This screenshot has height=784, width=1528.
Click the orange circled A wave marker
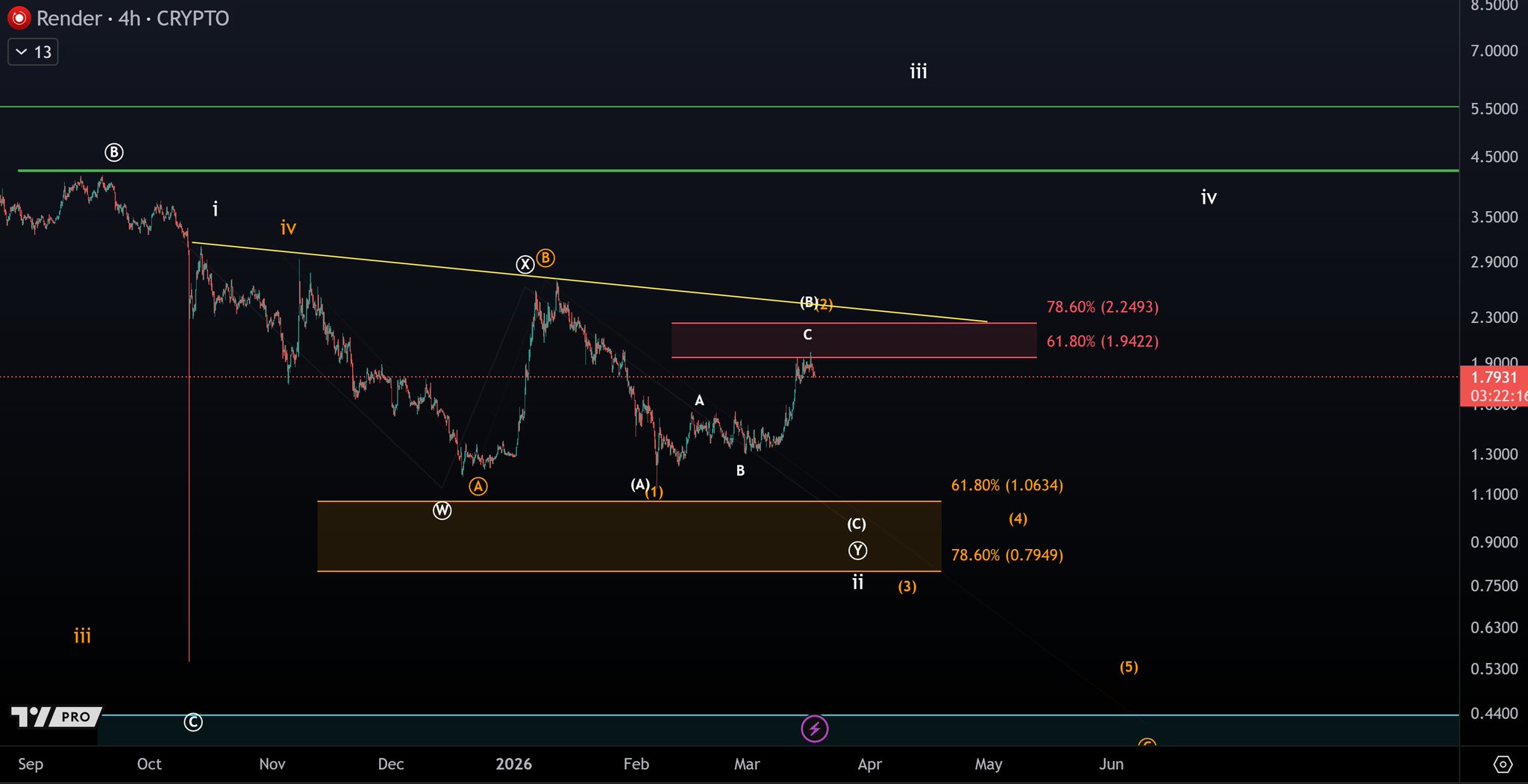[477, 487]
